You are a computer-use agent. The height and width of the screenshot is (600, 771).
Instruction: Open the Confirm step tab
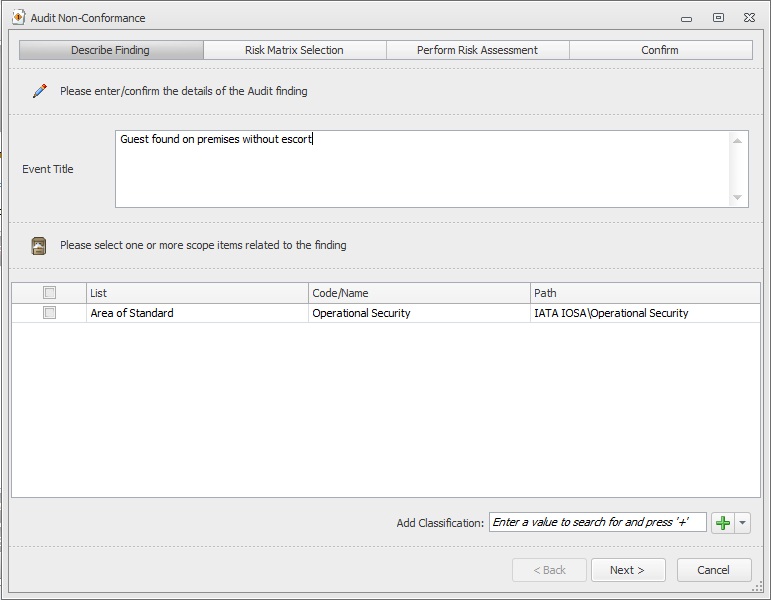tap(660, 50)
